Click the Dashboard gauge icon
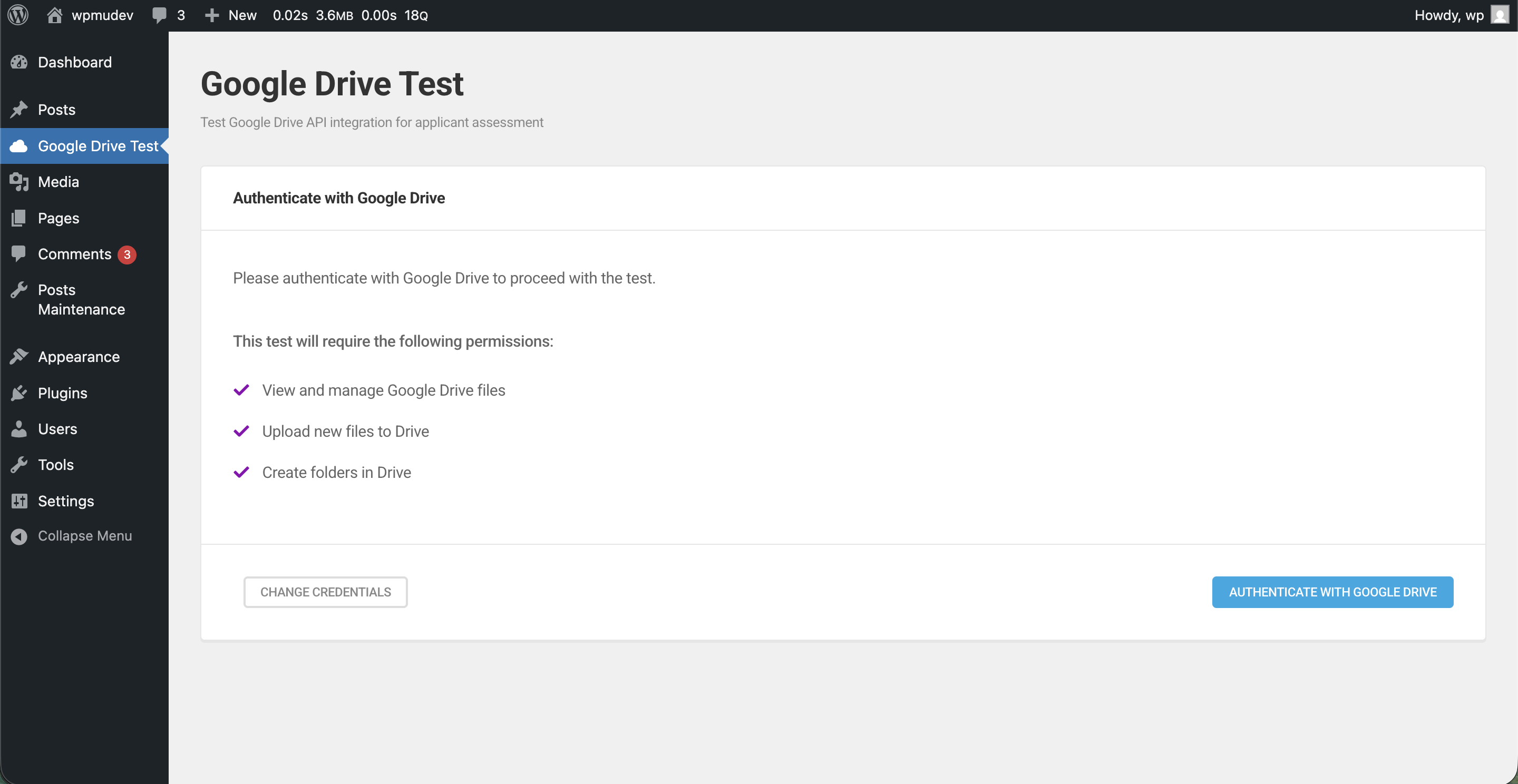The width and height of the screenshot is (1518, 784). pyautogui.click(x=19, y=62)
